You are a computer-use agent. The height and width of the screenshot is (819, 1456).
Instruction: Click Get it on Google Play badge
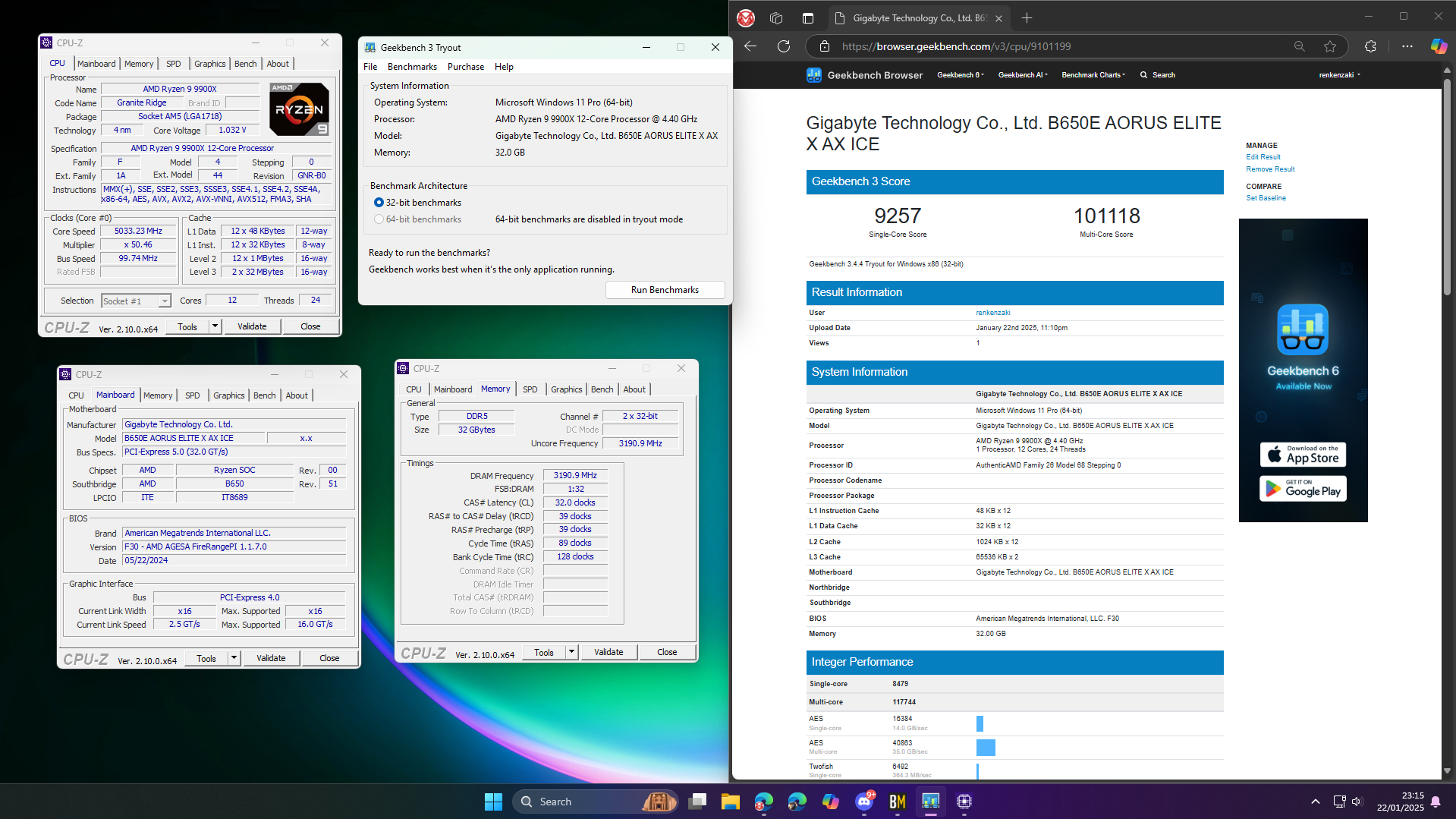pyautogui.click(x=1303, y=489)
